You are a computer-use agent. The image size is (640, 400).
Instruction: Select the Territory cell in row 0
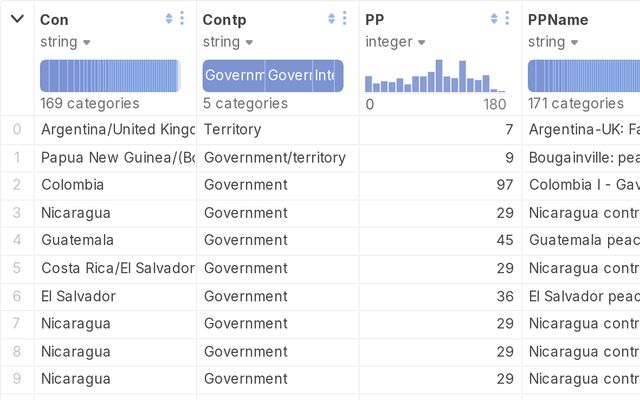232,129
